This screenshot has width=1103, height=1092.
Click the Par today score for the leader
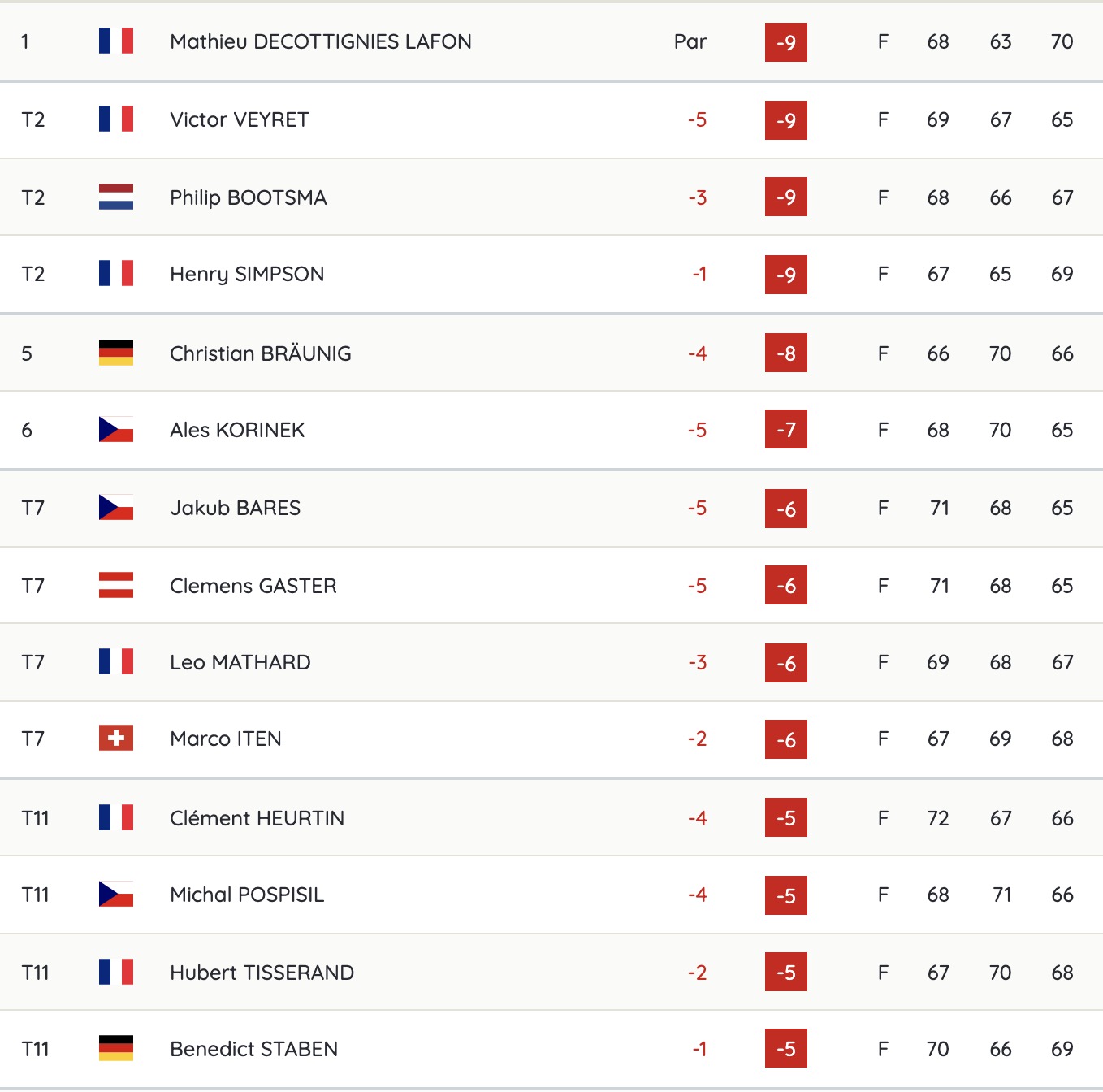690,41
